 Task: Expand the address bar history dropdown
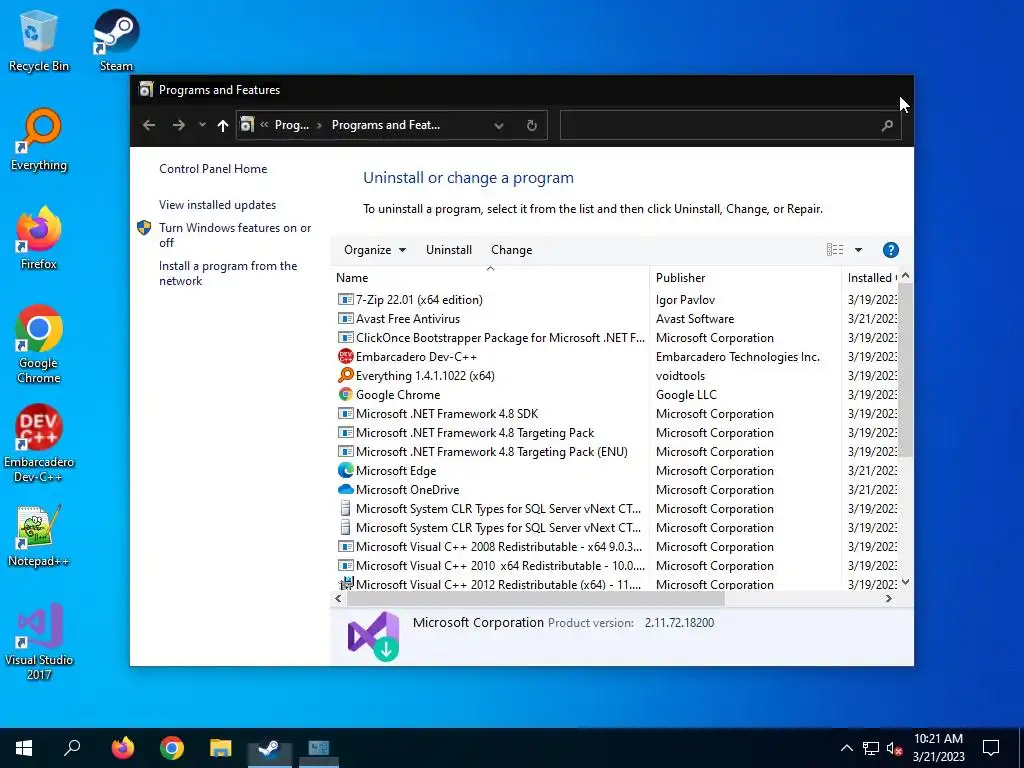click(498, 125)
